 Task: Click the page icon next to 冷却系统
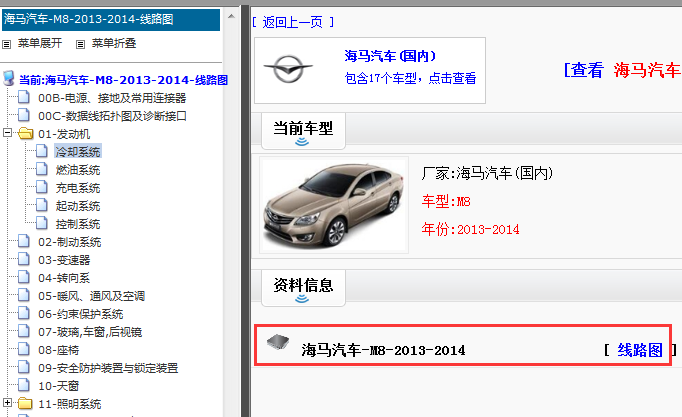(x=42, y=151)
